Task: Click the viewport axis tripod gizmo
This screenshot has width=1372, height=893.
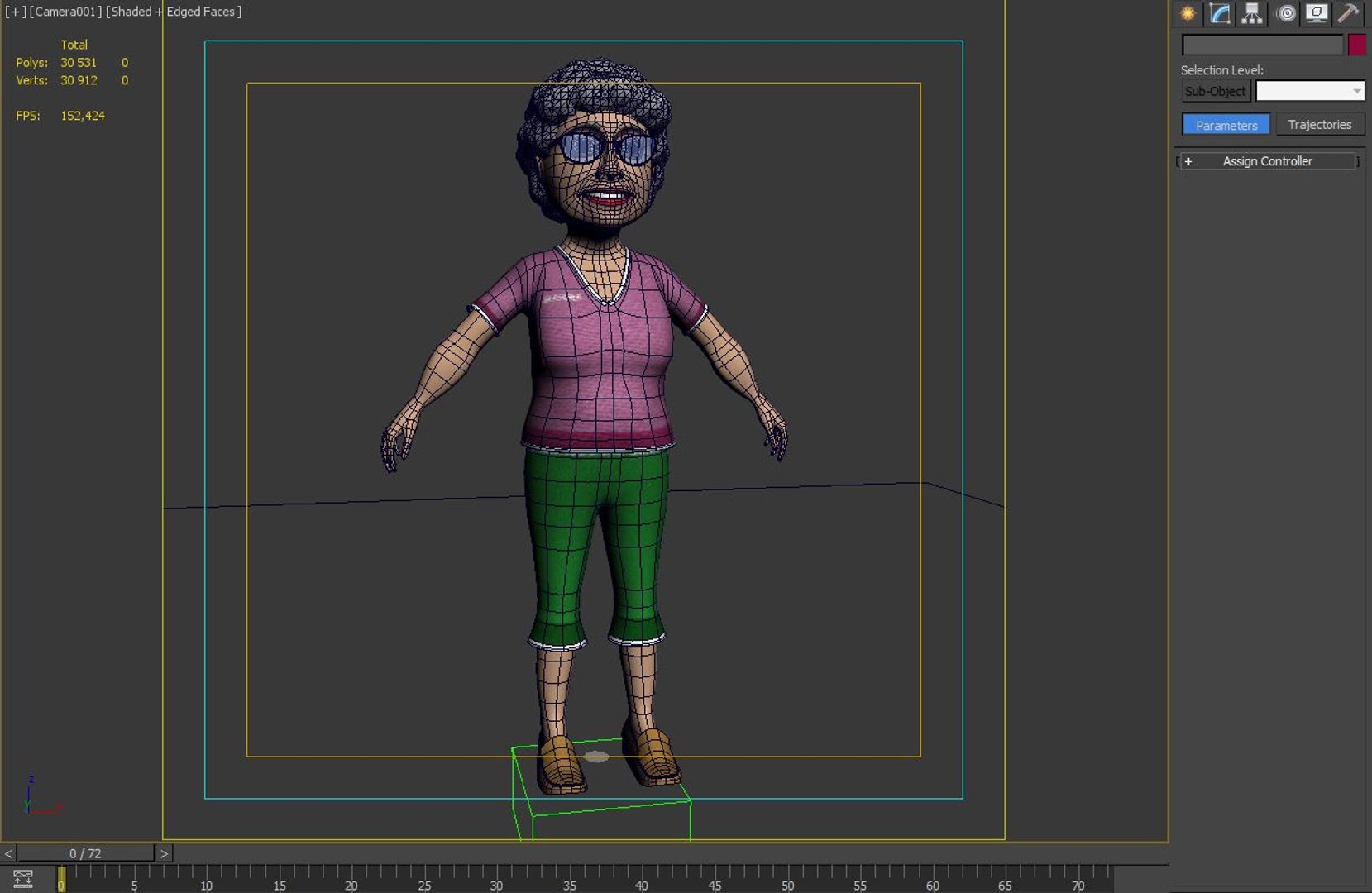Action: [x=41, y=795]
